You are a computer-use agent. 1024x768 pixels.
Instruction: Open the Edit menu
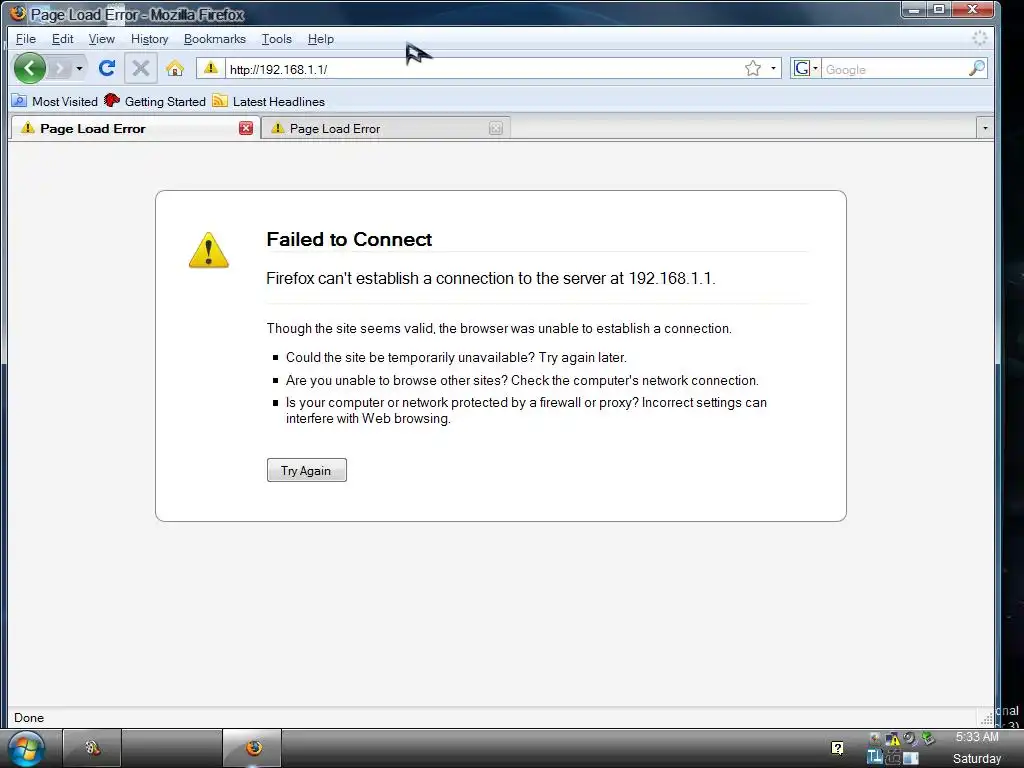63,39
